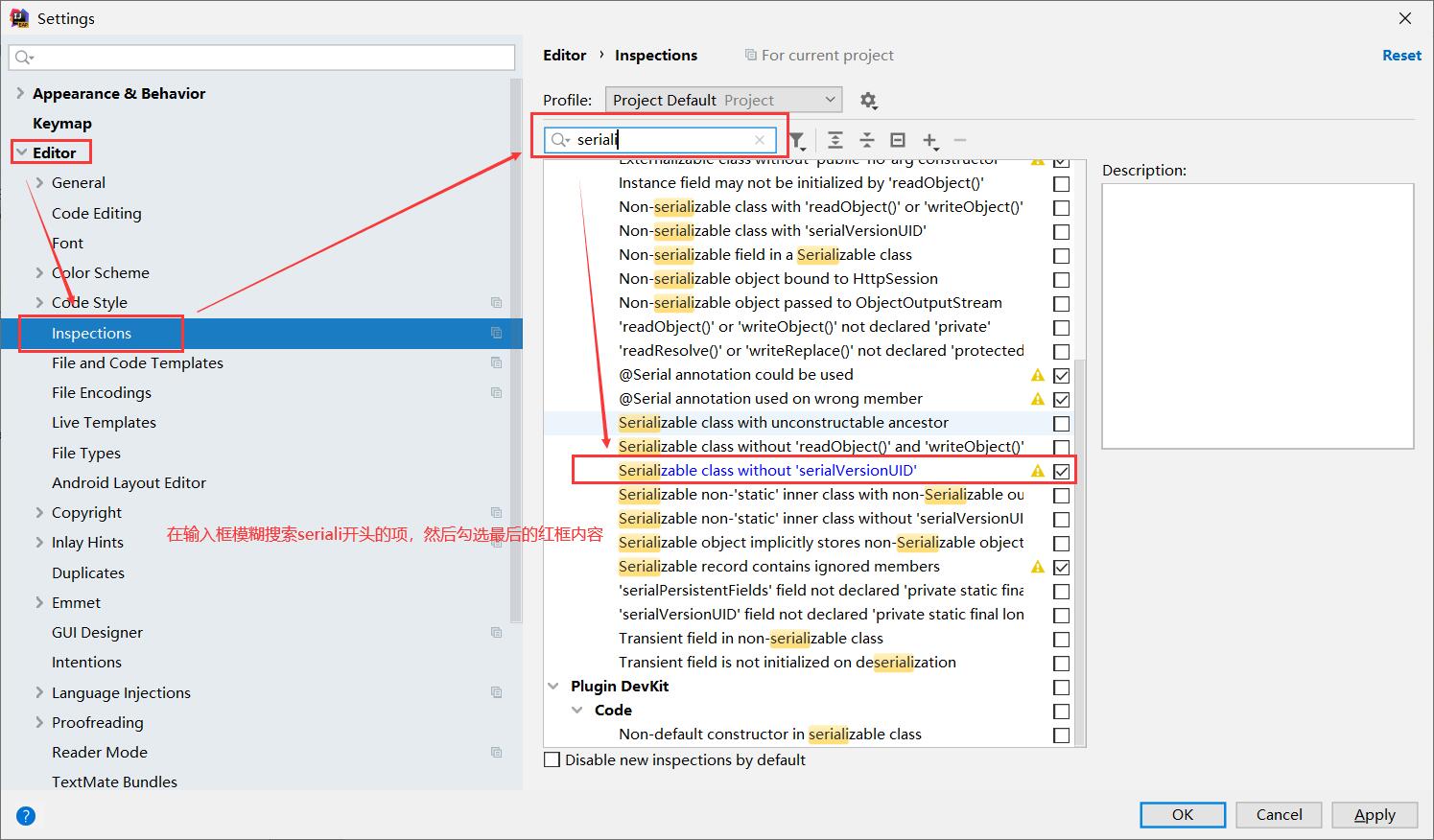Screen dimensions: 1434x840
Task: Check the Plugin DevKit group checkbox
Action: [x=1061, y=687]
